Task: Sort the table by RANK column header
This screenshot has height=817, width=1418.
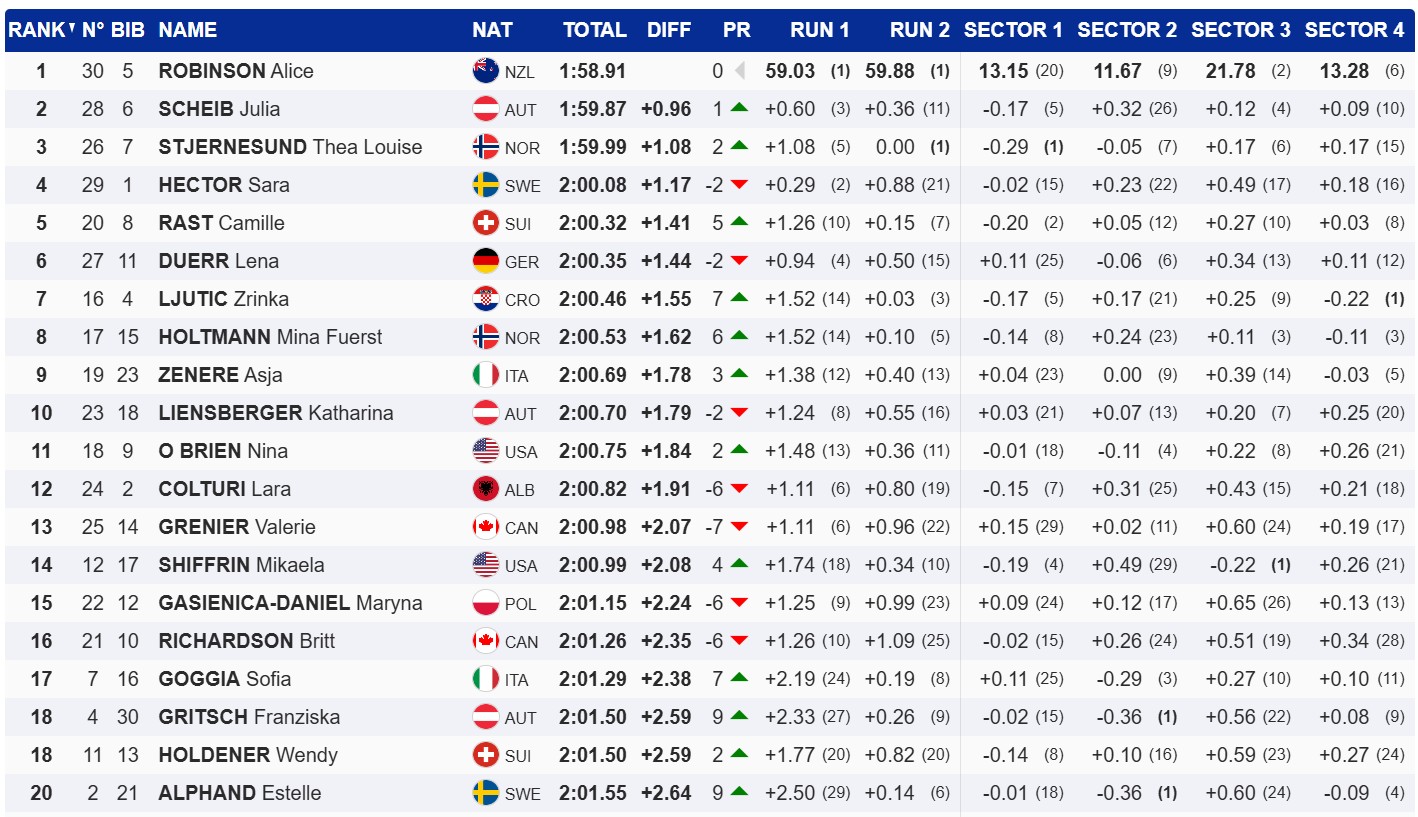Action: pos(40,30)
